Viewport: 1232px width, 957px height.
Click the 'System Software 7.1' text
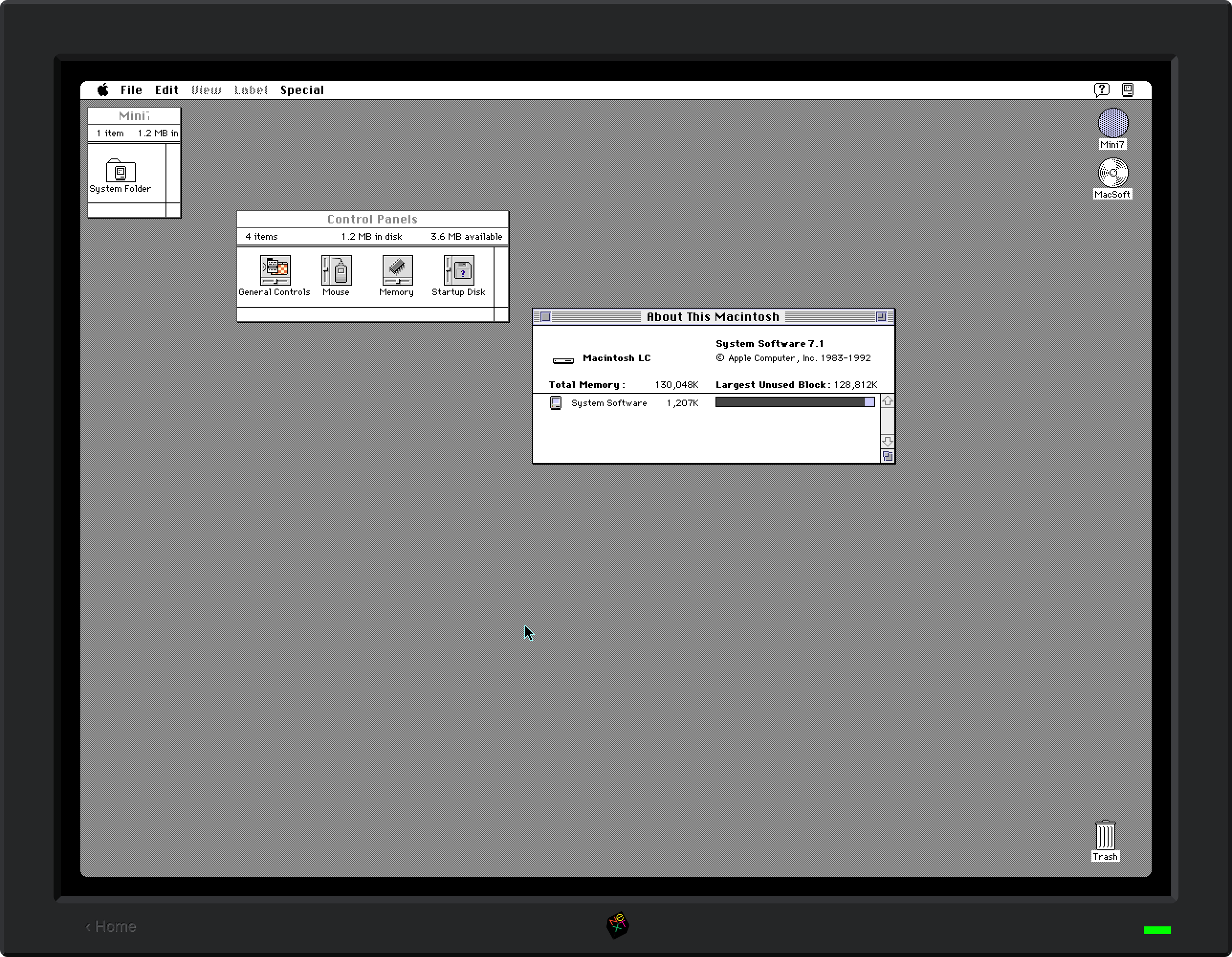pyautogui.click(x=770, y=344)
